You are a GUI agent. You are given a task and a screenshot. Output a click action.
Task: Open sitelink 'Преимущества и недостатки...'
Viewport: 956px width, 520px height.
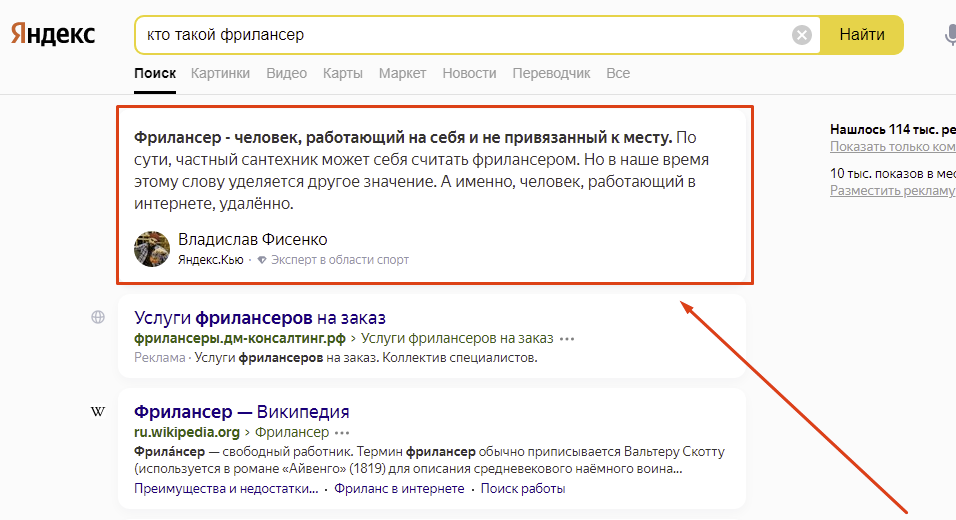click(x=226, y=489)
